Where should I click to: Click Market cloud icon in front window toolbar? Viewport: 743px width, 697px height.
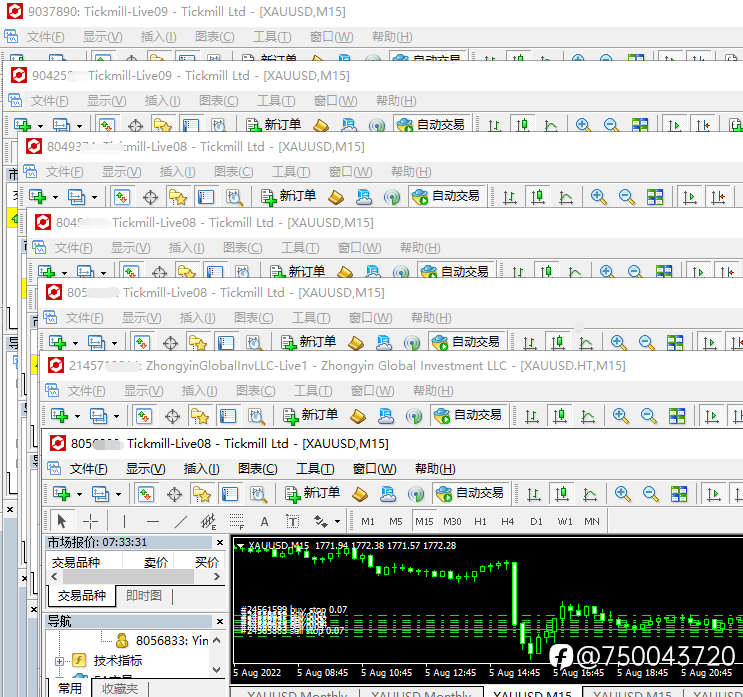[388, 494]
